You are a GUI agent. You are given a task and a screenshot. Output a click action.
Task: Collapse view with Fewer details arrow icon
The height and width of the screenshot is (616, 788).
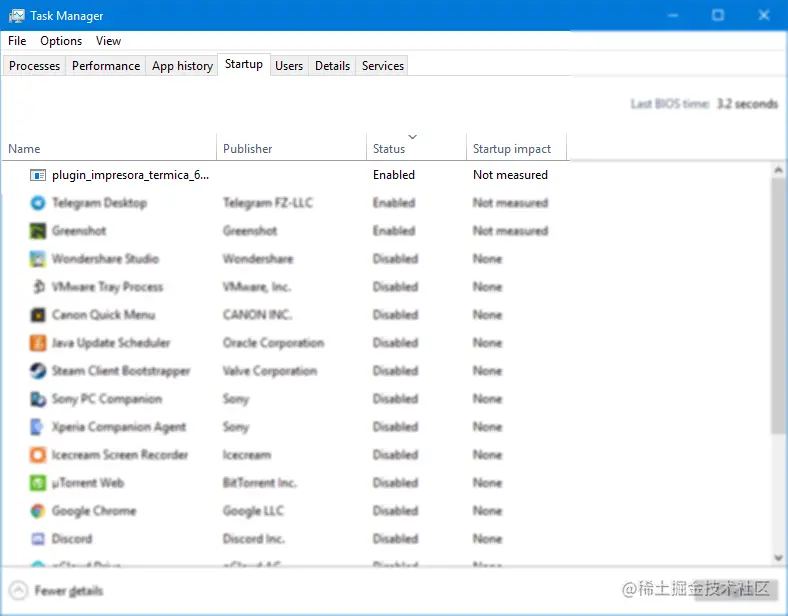(x=18, y=590)
